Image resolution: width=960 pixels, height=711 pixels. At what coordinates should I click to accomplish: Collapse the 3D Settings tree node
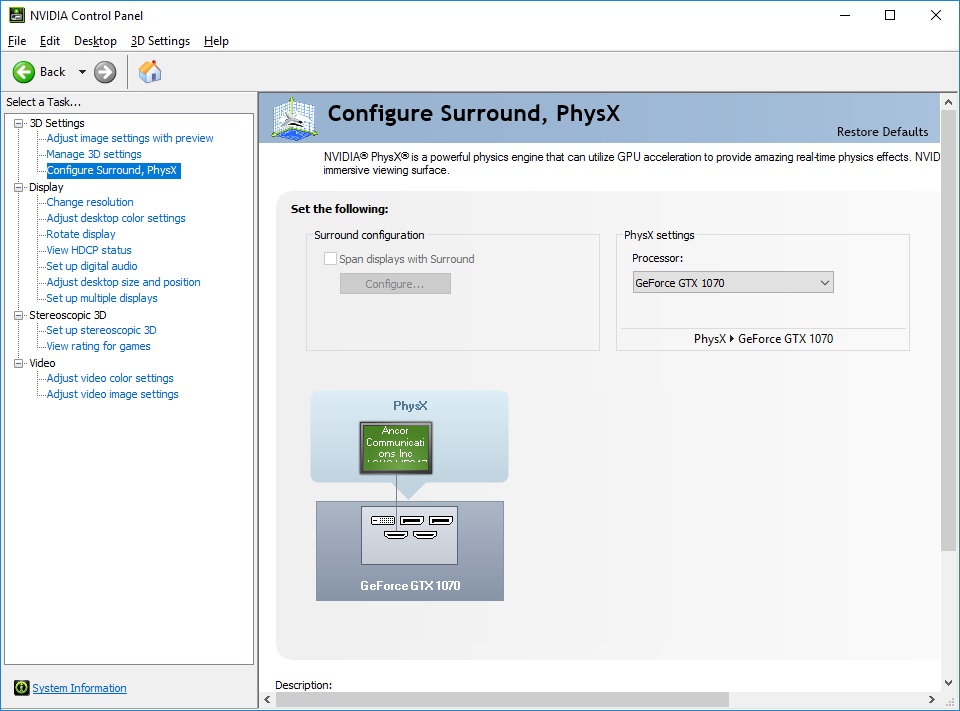click(x=18, y=123)
